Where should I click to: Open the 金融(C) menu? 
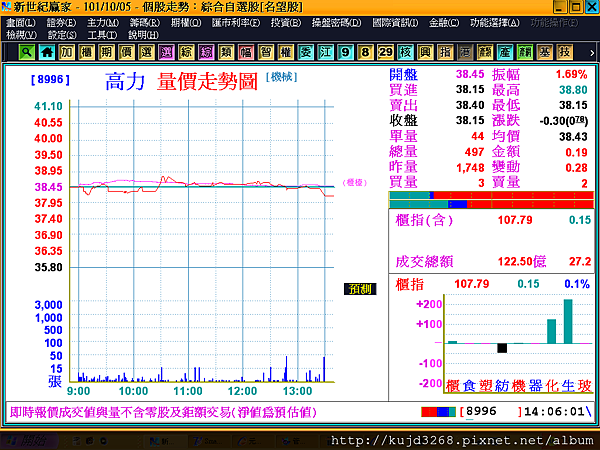[x=444, y=23]
